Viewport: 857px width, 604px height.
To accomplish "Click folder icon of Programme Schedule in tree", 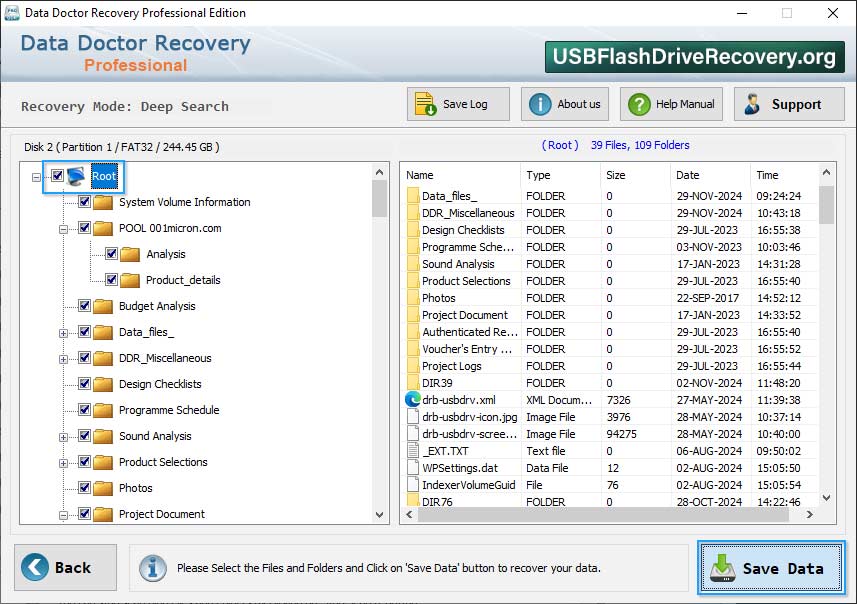I will point(103,410).
